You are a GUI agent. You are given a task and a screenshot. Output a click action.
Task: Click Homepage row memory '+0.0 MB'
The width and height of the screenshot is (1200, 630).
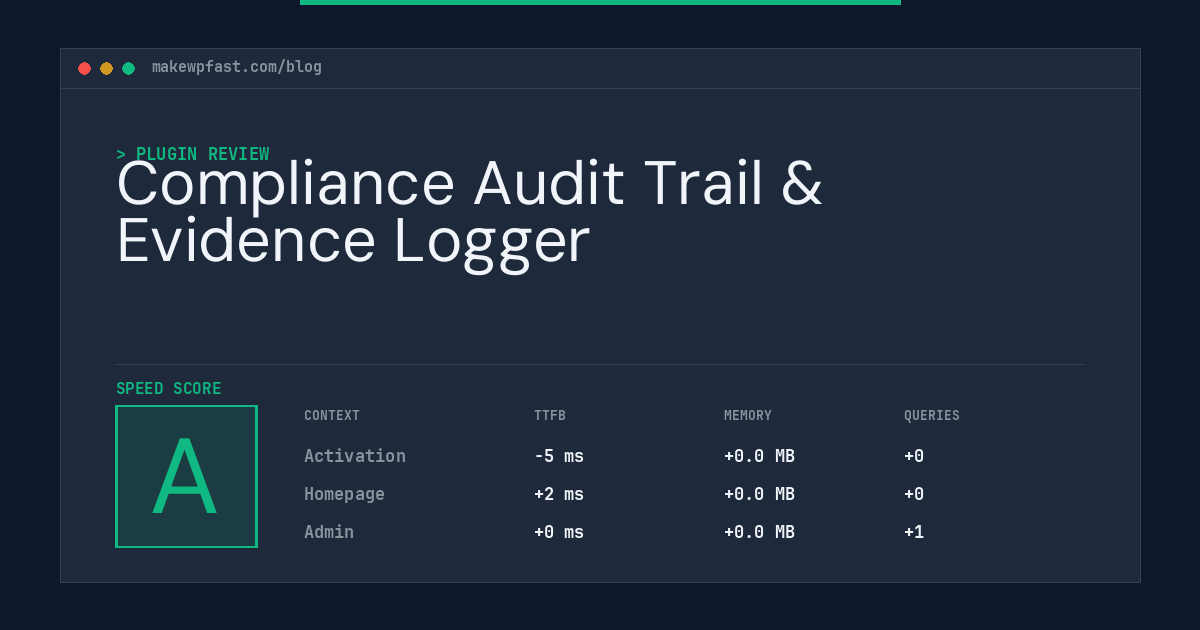(x=759, y=494)
